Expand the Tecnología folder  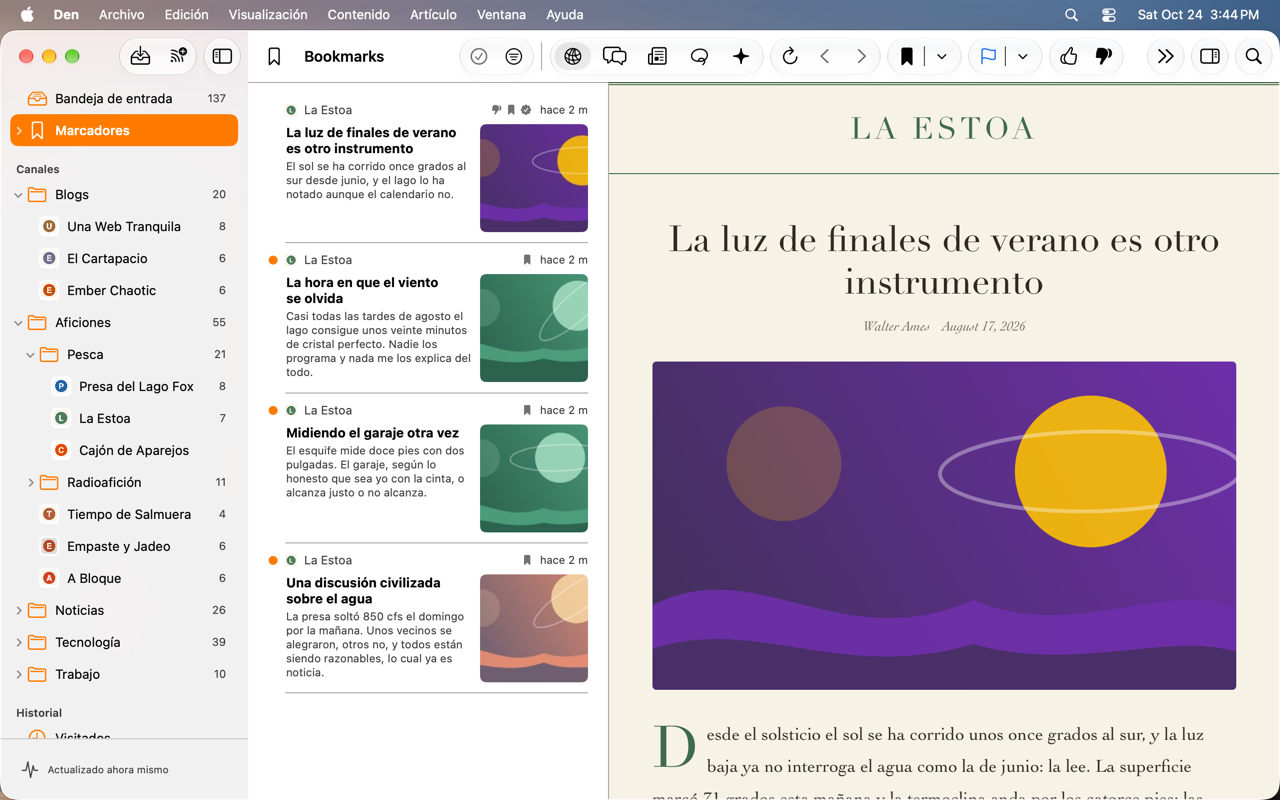point(18,643)
